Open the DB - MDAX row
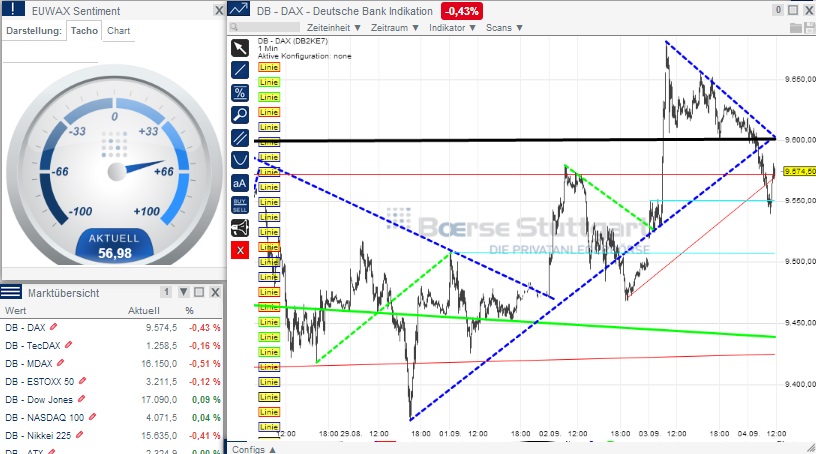816x454 pixels. (x=112, y=363)
